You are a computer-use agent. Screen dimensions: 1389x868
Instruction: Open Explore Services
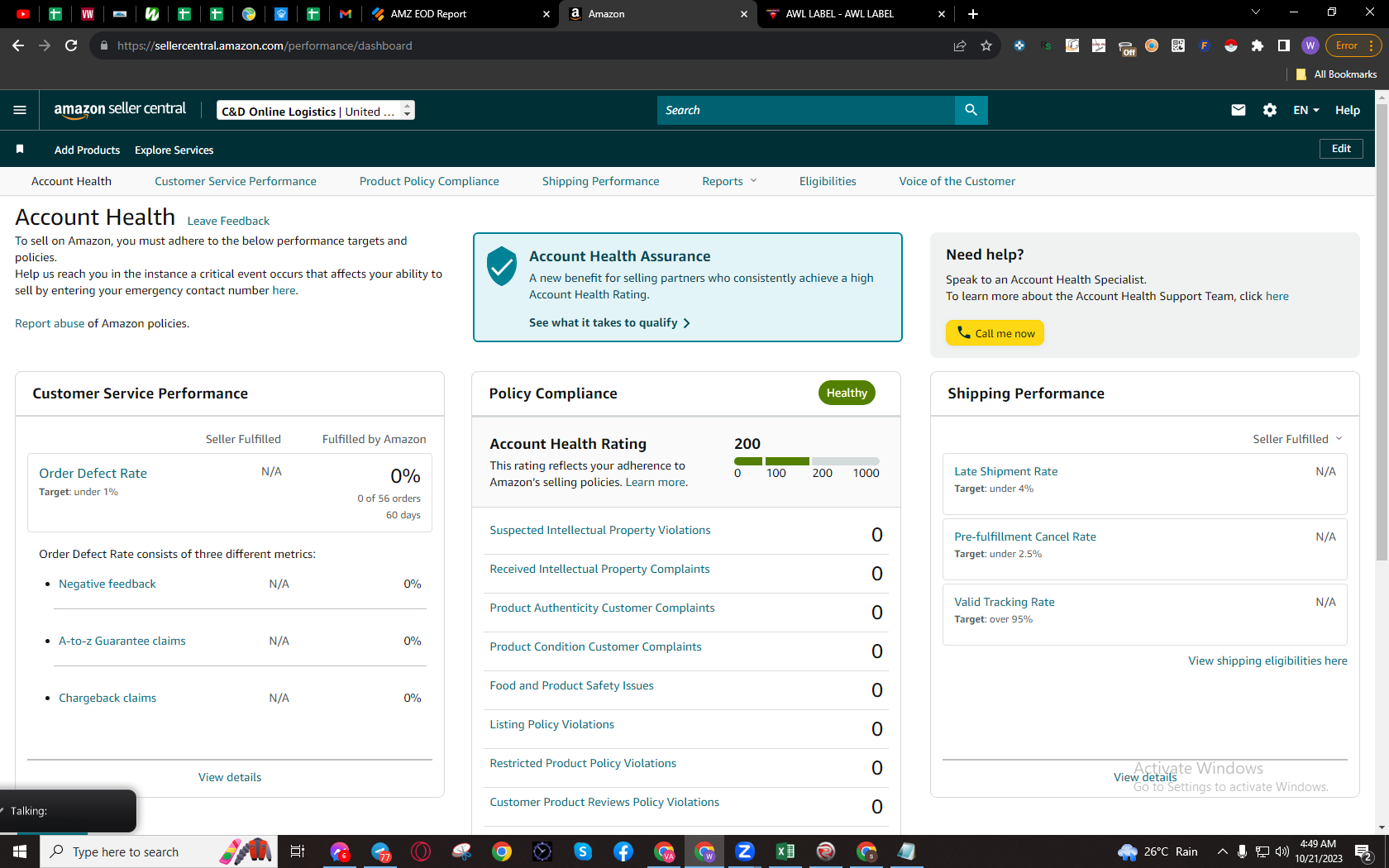pyautogui.click(x=174, y=150)
